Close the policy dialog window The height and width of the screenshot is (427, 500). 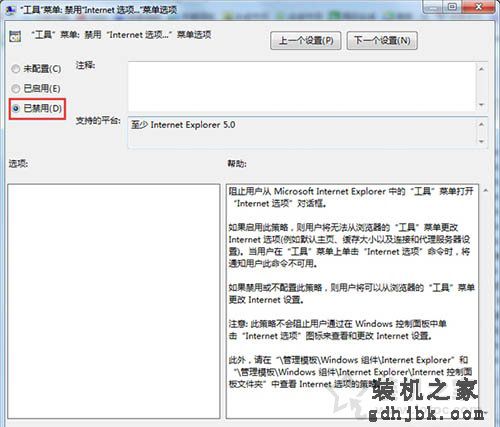point(479,7)
